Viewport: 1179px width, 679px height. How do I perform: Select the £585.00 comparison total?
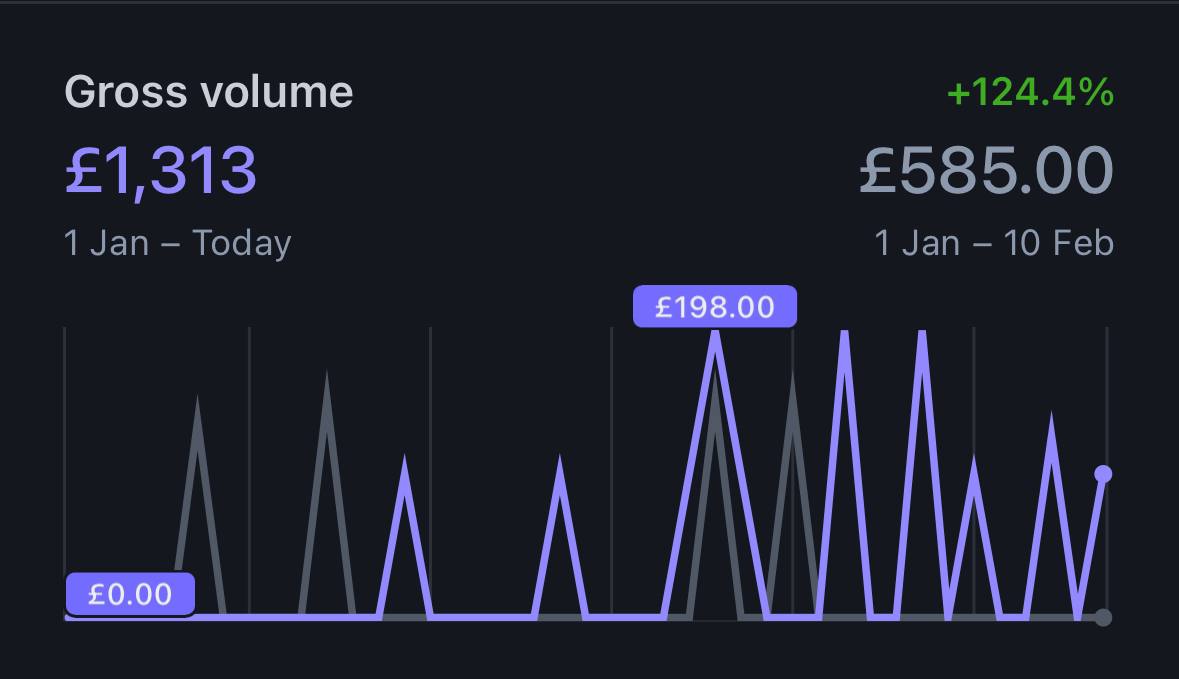(987, 171)
